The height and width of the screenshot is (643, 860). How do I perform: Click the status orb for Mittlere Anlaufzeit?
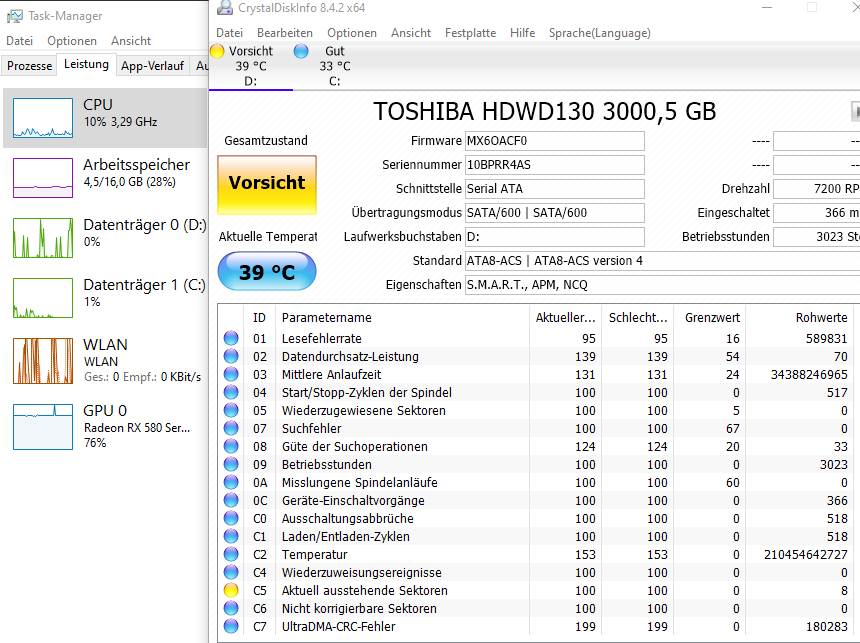tap(231, 375)
